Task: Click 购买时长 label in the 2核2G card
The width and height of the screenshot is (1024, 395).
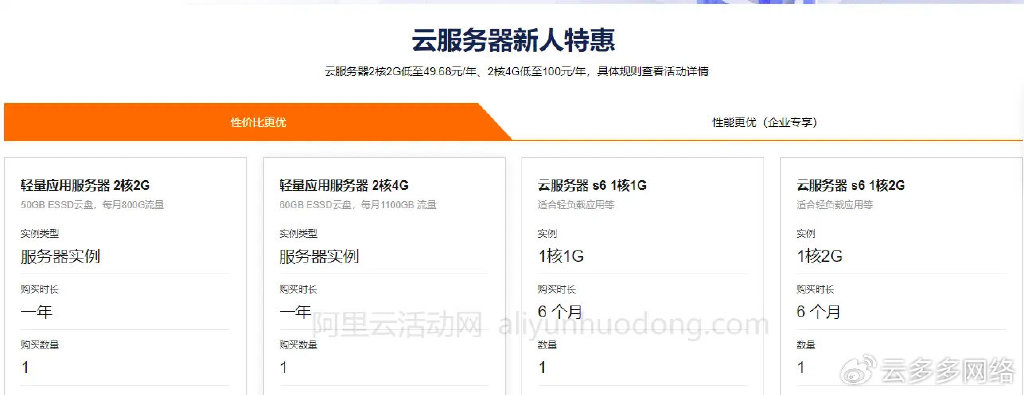Action: tap(40, 289)
